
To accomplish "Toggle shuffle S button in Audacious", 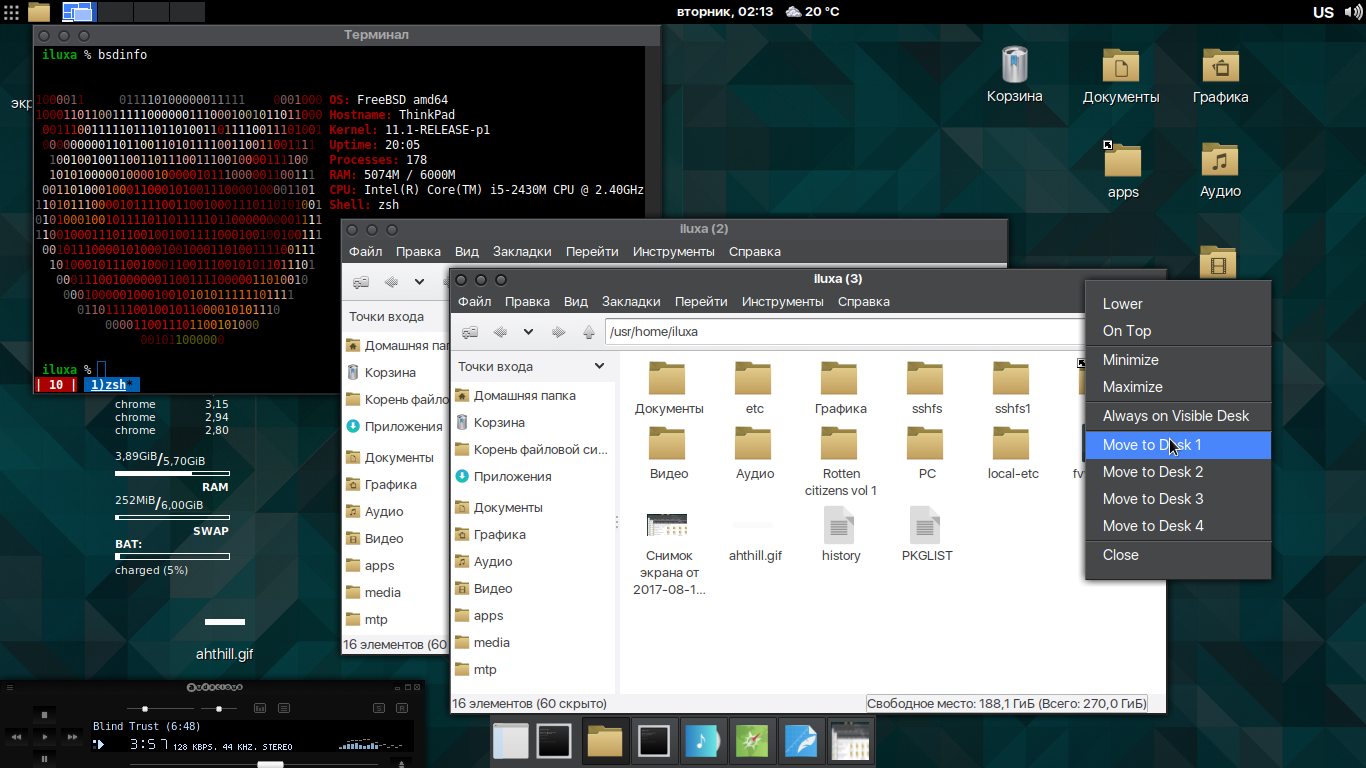I will 378,708.
